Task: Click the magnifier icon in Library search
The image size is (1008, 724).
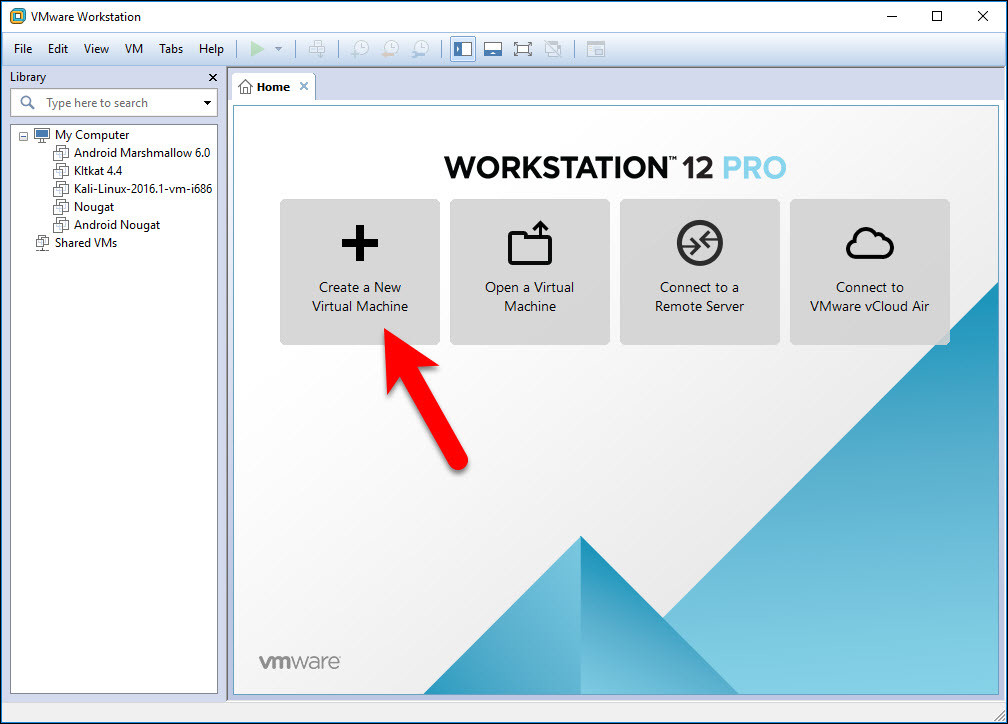Action: 28,102
